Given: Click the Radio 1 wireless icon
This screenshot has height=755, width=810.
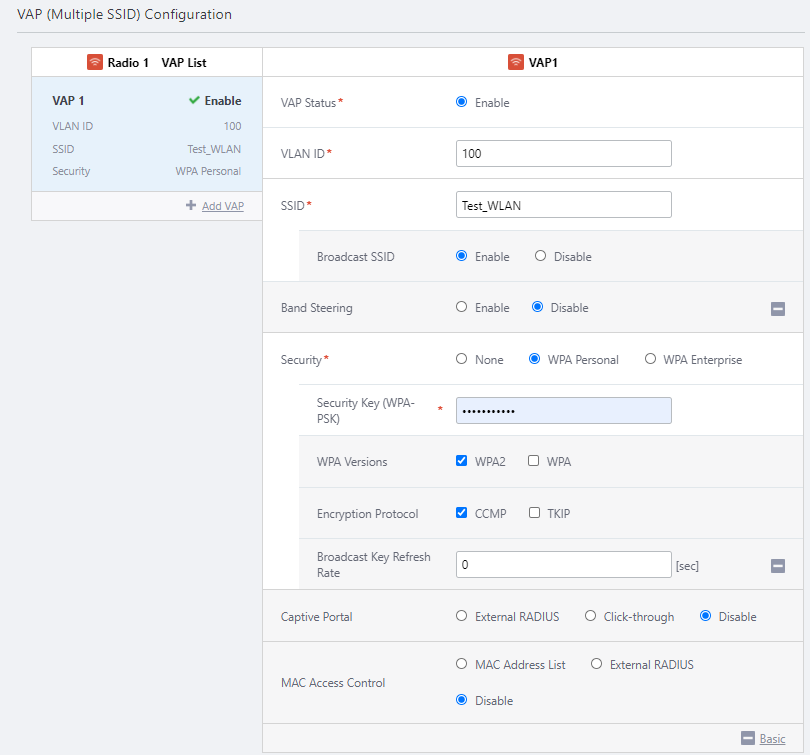Looking at the screenshot, I should pos(94,62).
